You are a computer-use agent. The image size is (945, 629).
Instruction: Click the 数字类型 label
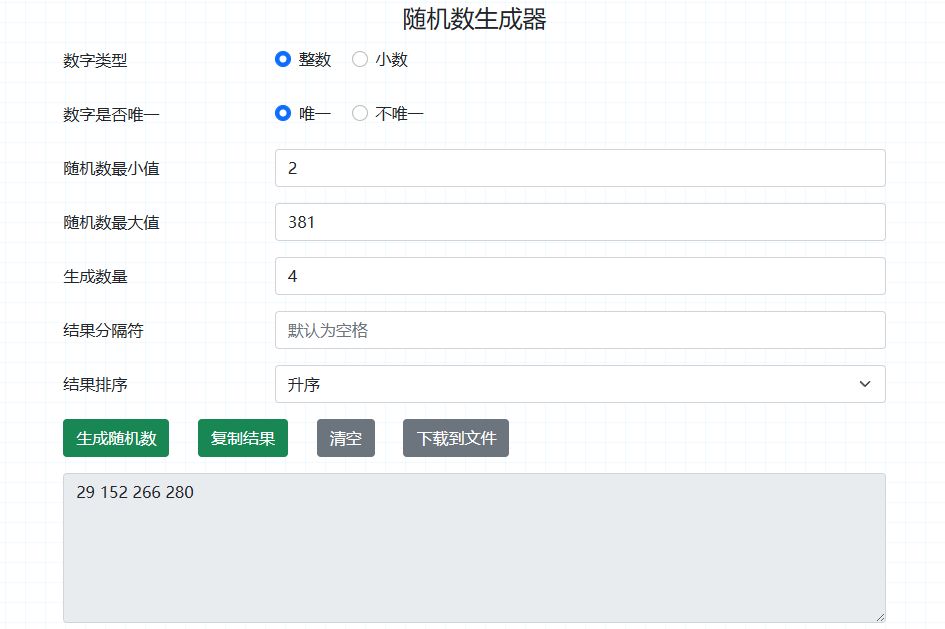[x=95, y=60]
